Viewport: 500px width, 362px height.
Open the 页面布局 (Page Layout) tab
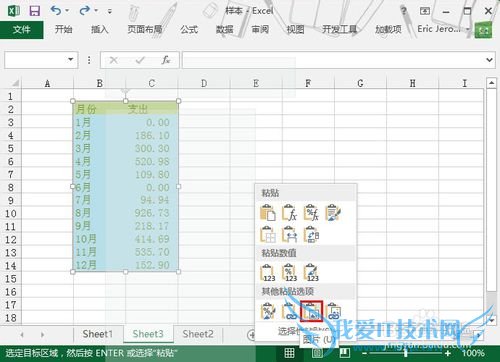(x=145, y=29)
